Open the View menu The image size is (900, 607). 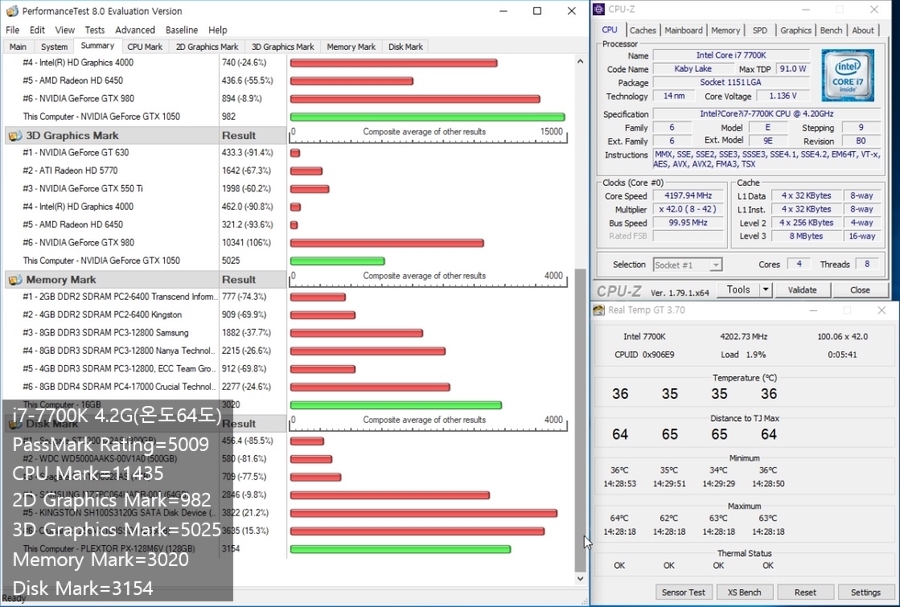click(65, 30)
